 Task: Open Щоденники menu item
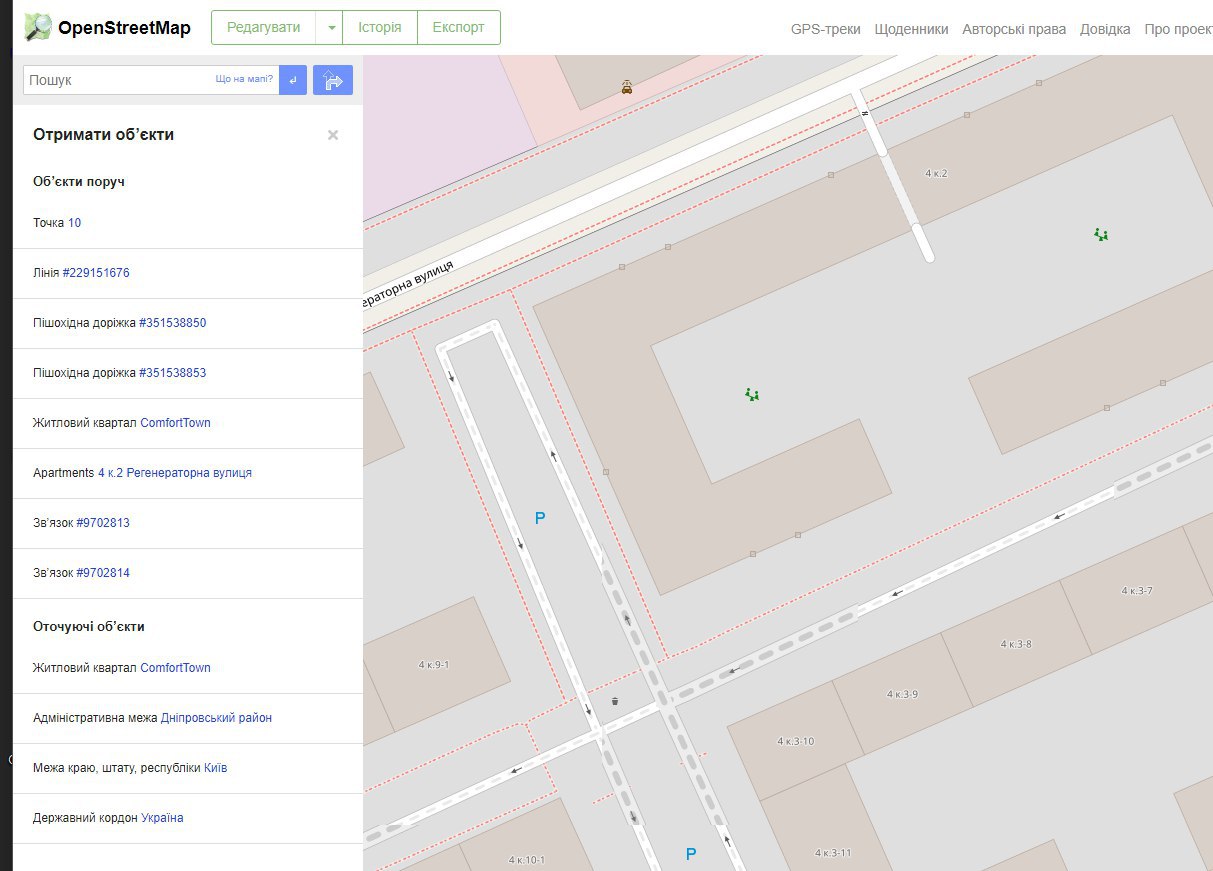[x=911, y=29]
